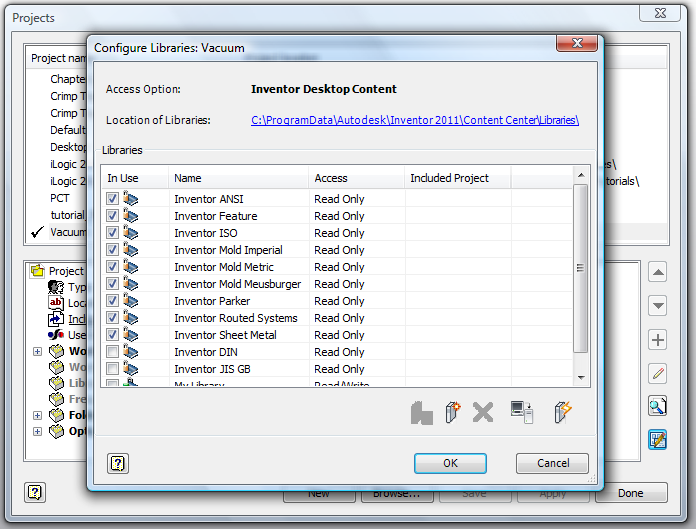Click add plus icon in Projects dialog
696x529 pixels.
click(x=658, y=340)
